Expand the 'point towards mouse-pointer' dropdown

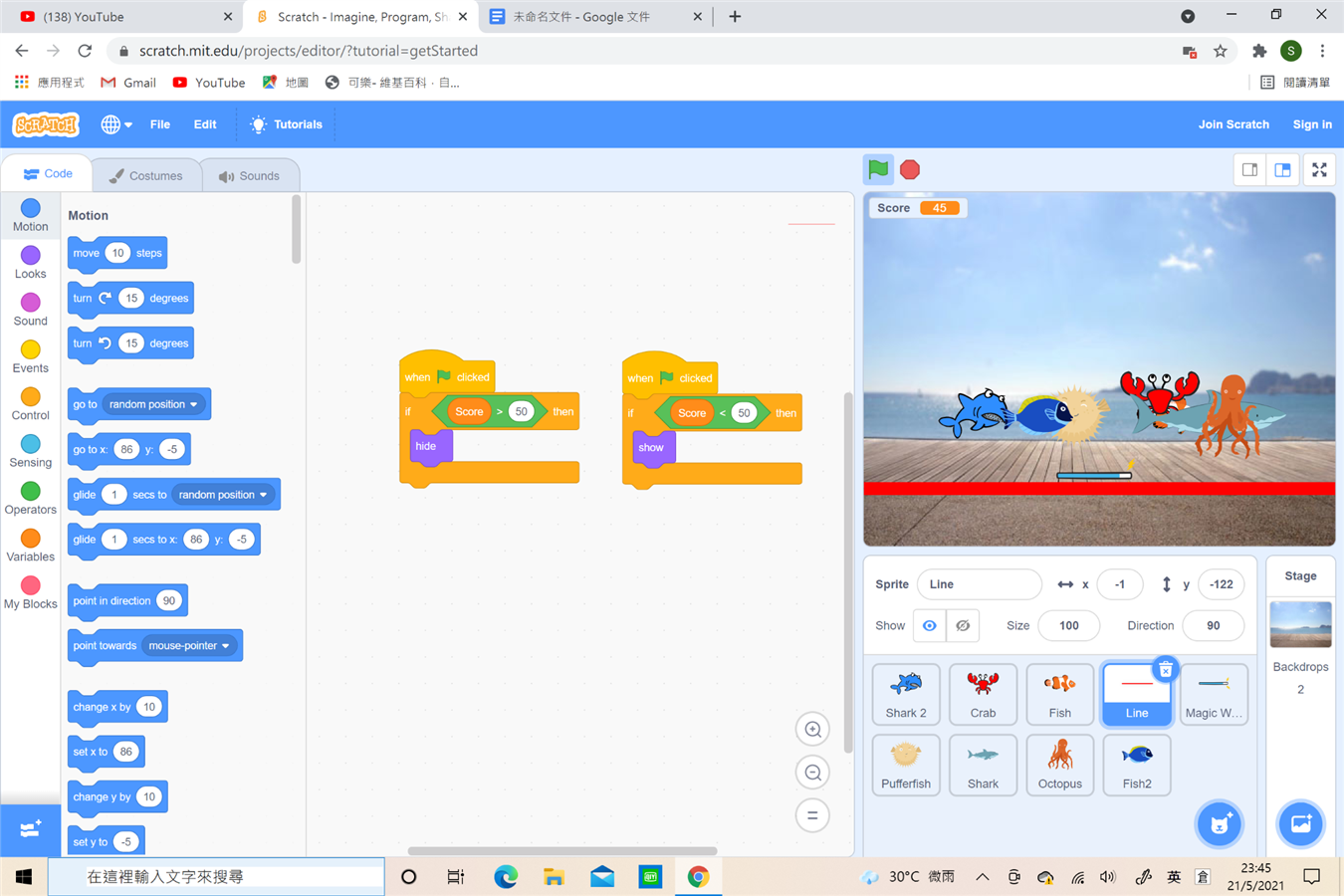pyautogui.click(x=226, y=646)
